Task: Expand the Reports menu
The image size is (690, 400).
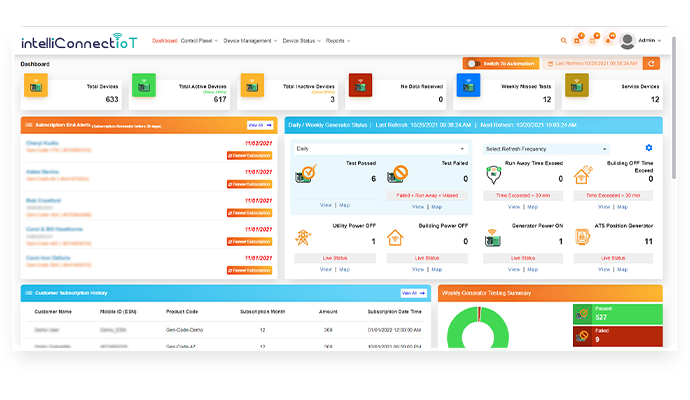Action: click(338, 40)
